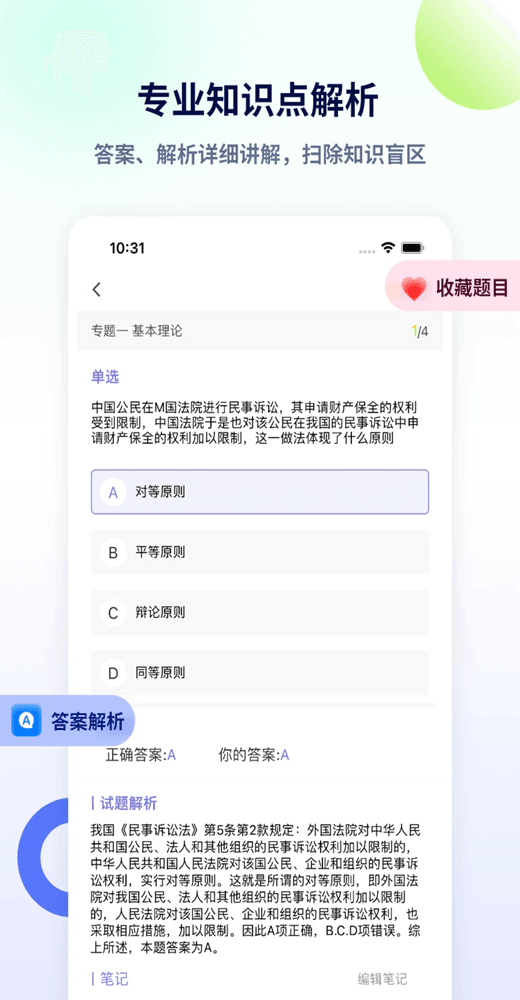Image resolution: width=520 pixels, height=1000 pixels.
Task: Select answer option 对等原则
Action: click(x=260, y=492)
